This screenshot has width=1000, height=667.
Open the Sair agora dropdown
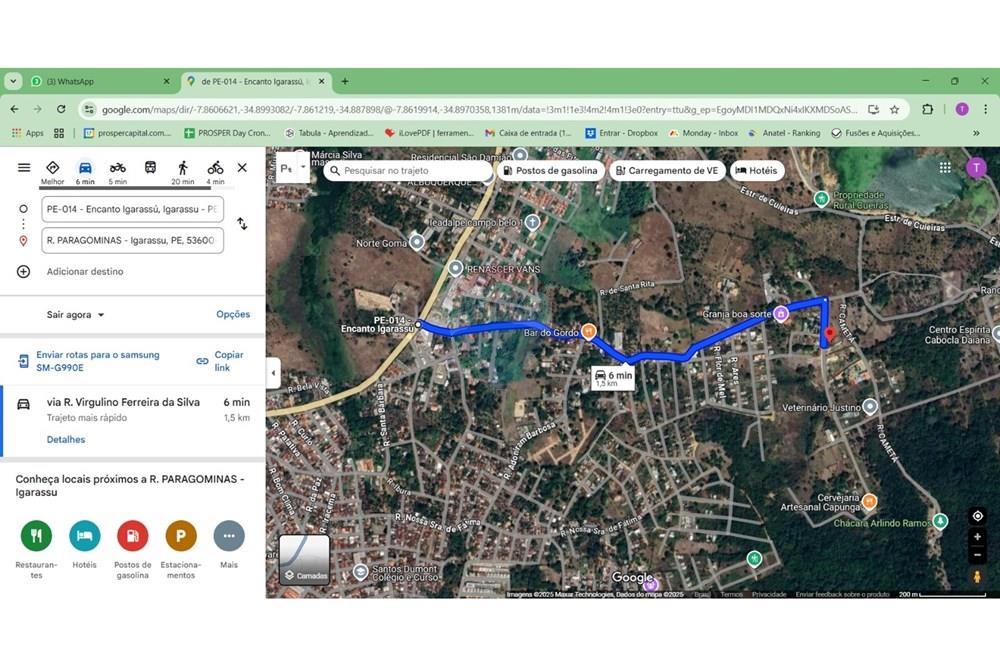[74, 314]
